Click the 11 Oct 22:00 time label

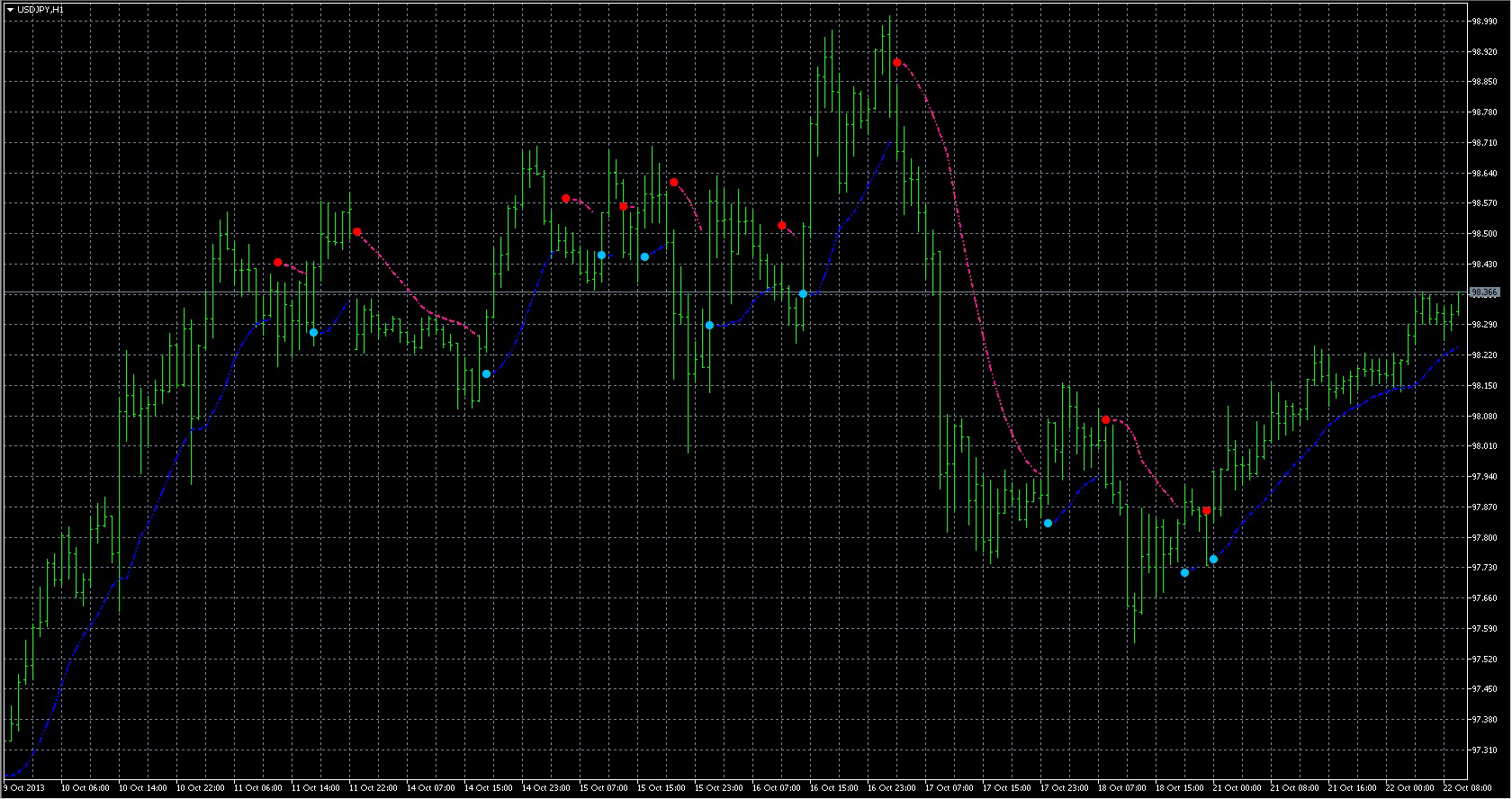point(373,788)
